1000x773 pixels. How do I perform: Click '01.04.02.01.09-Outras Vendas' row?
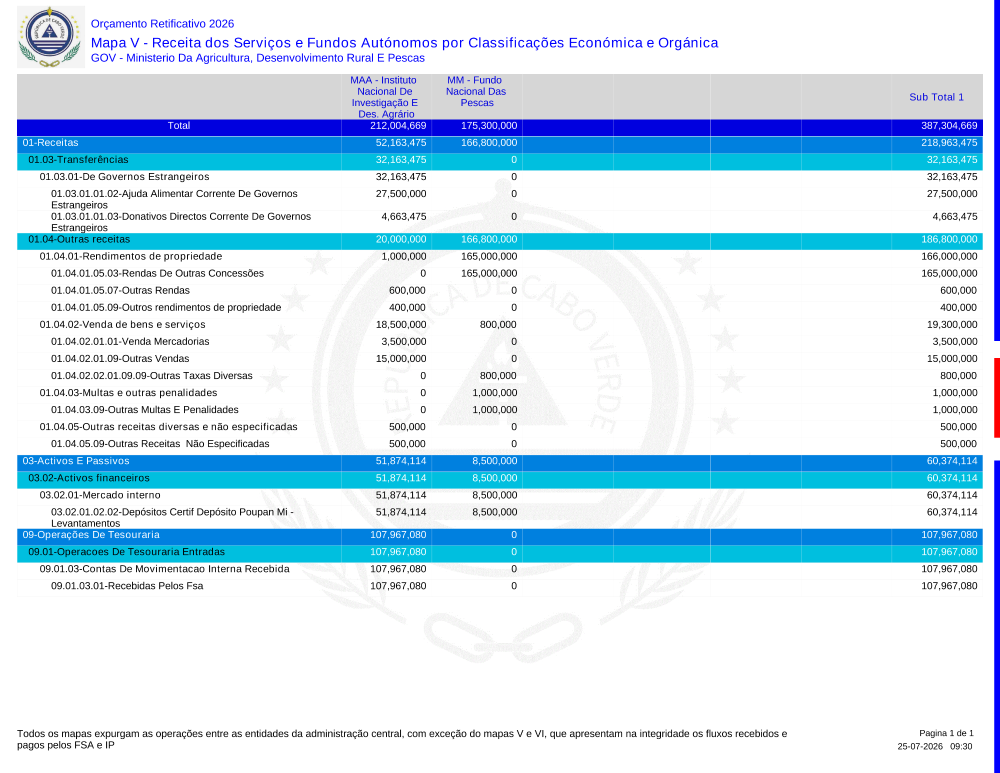coord(499,359)
